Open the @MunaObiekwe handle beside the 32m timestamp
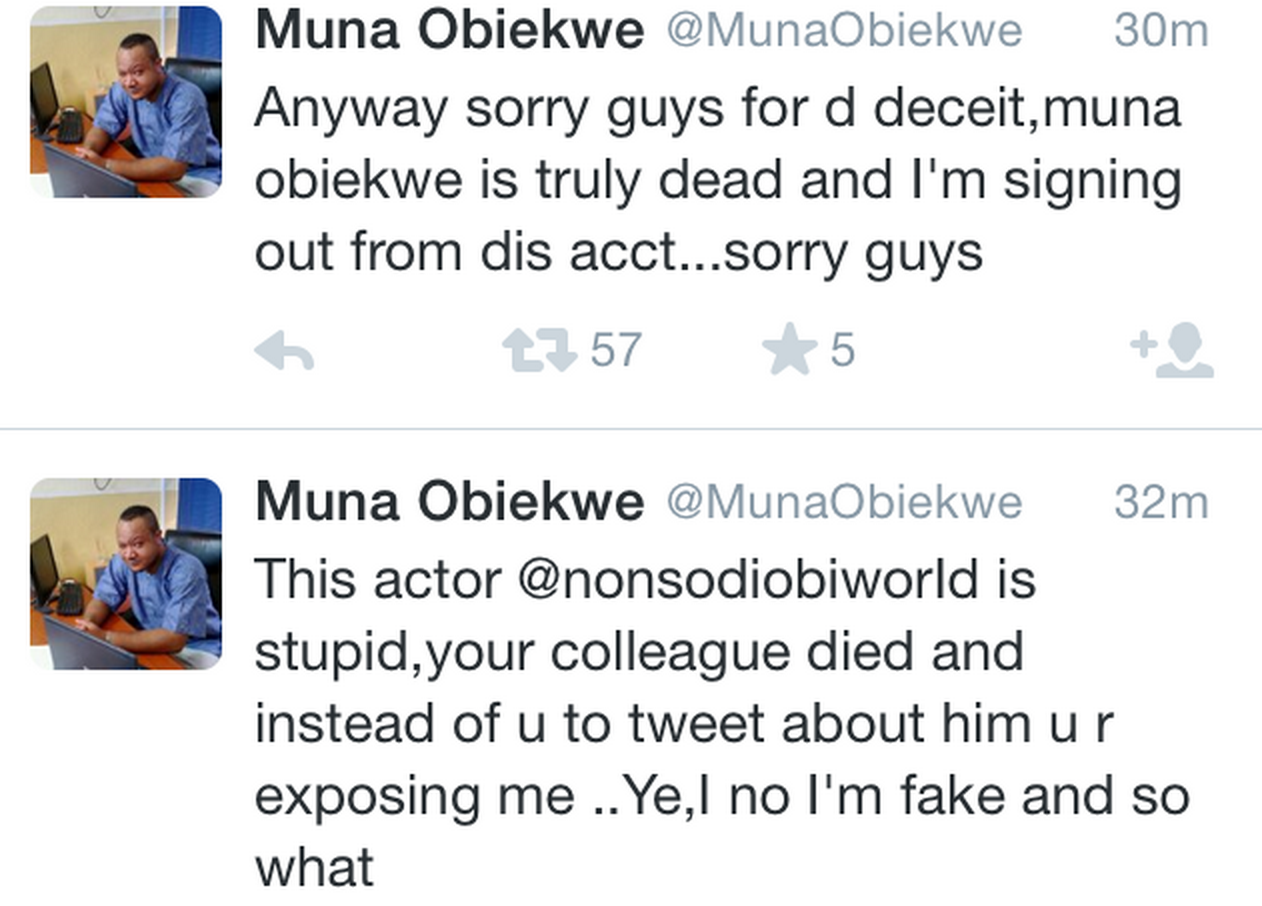 click(x=844, y=502)
